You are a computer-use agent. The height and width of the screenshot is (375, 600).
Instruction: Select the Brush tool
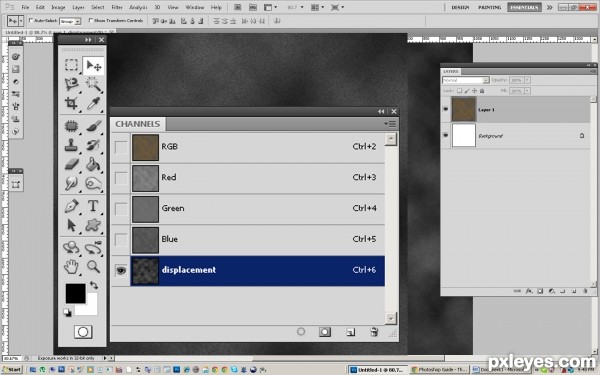93,126
